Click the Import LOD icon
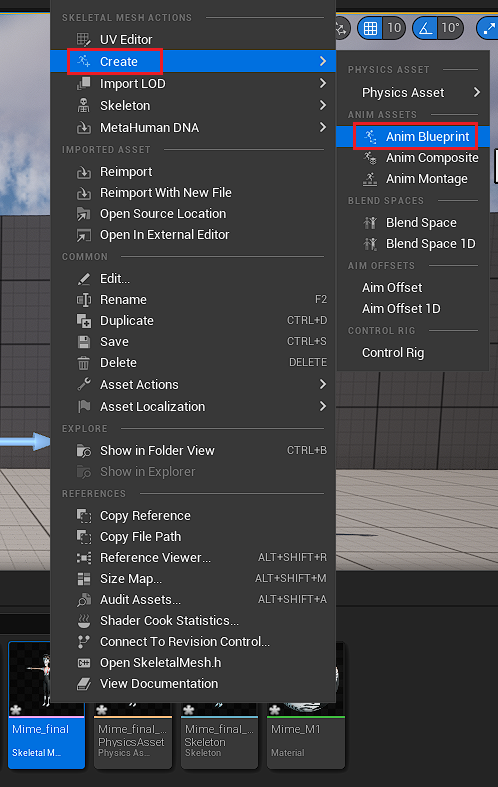 click(x=83, y=83)
